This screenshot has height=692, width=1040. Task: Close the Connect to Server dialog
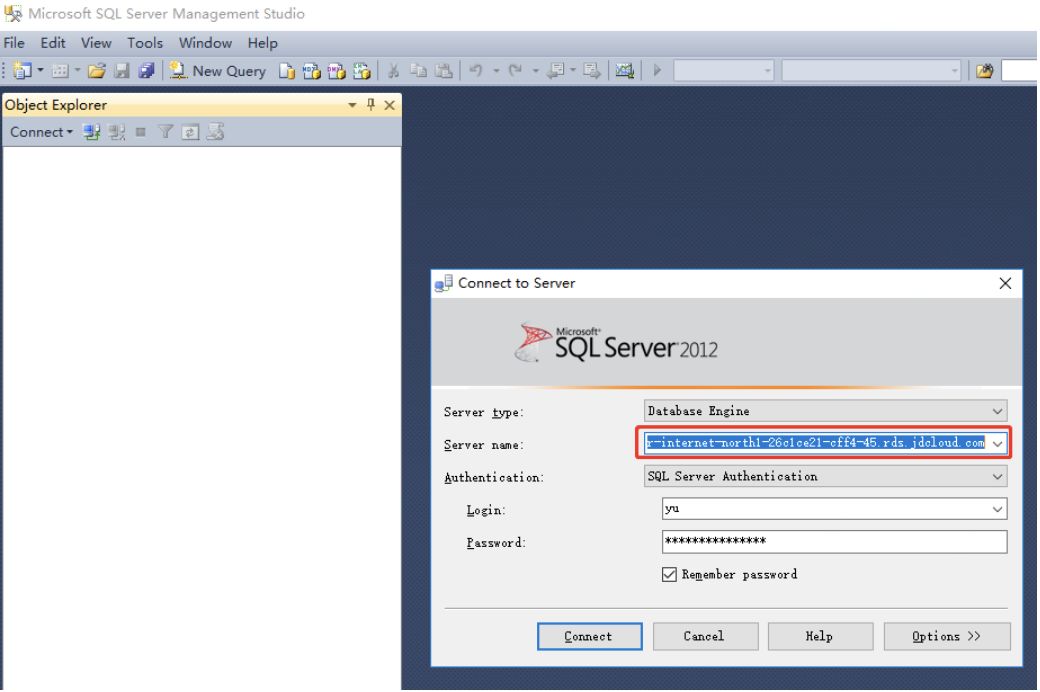click(1005, 283)
